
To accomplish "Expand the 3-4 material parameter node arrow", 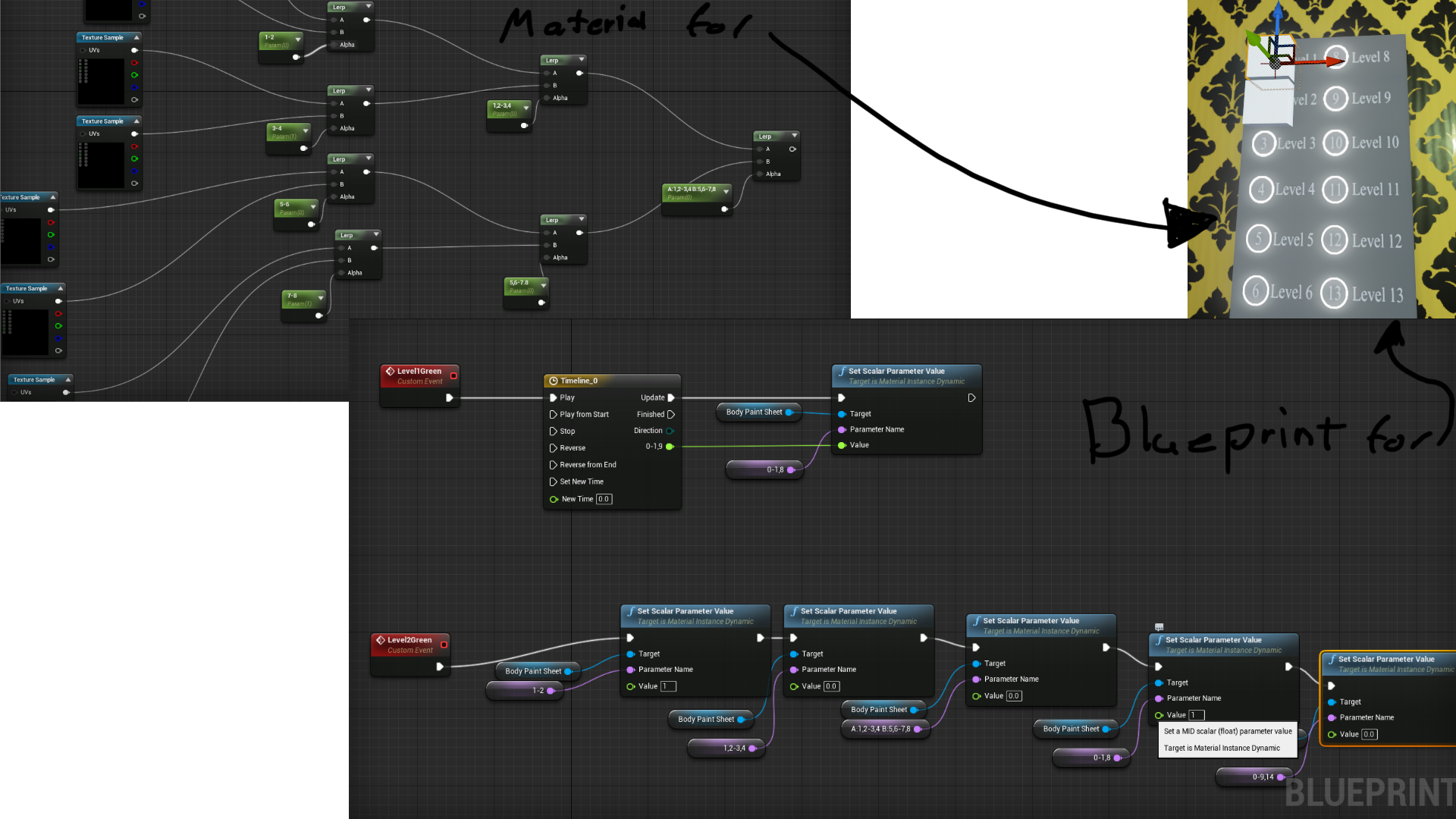I will [x=306, y=130].
